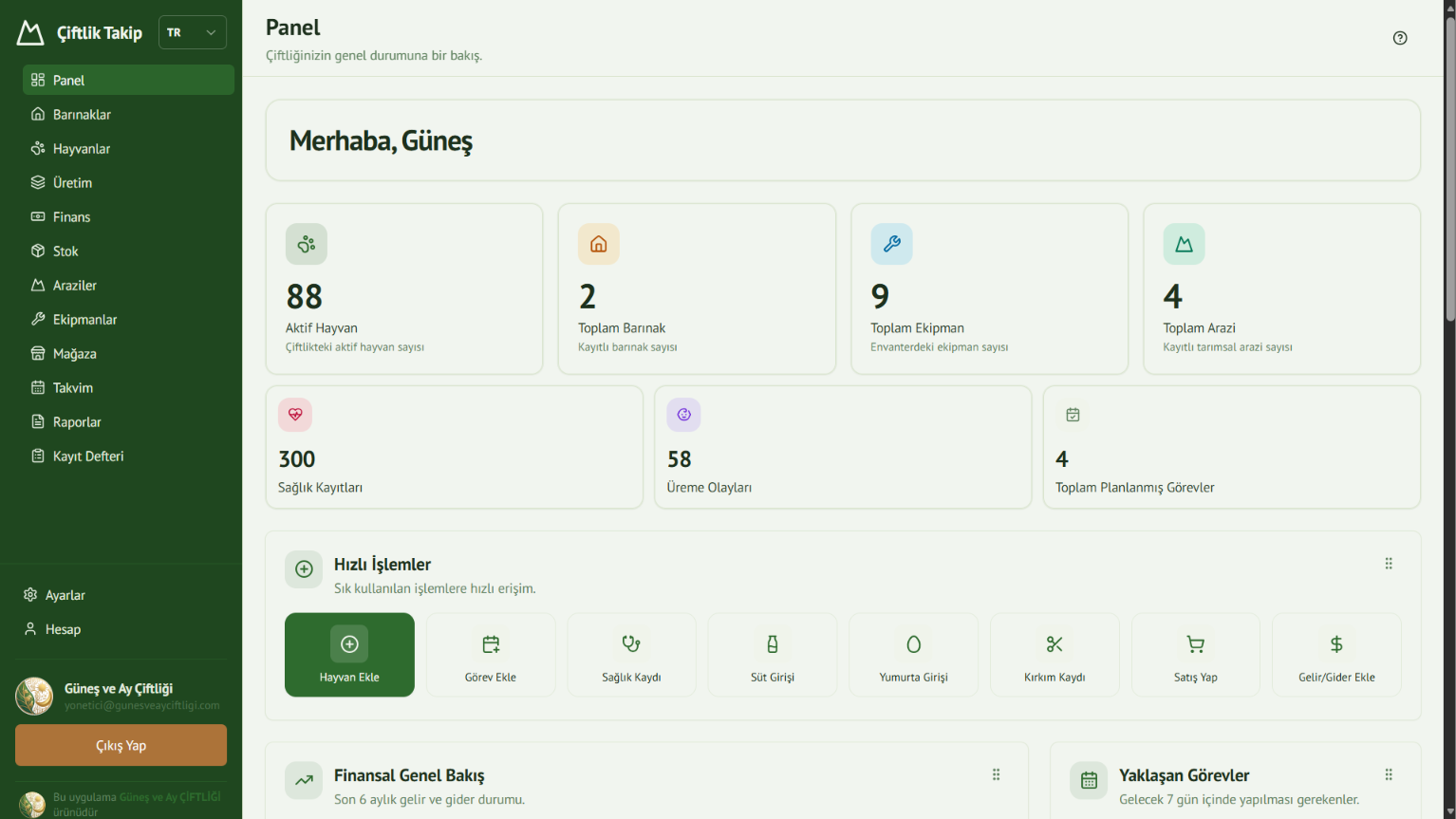Open the TR language dropdown
The height and width of the screenshot is (819, 1456).
pyautogui.click(x=193, y=32)
